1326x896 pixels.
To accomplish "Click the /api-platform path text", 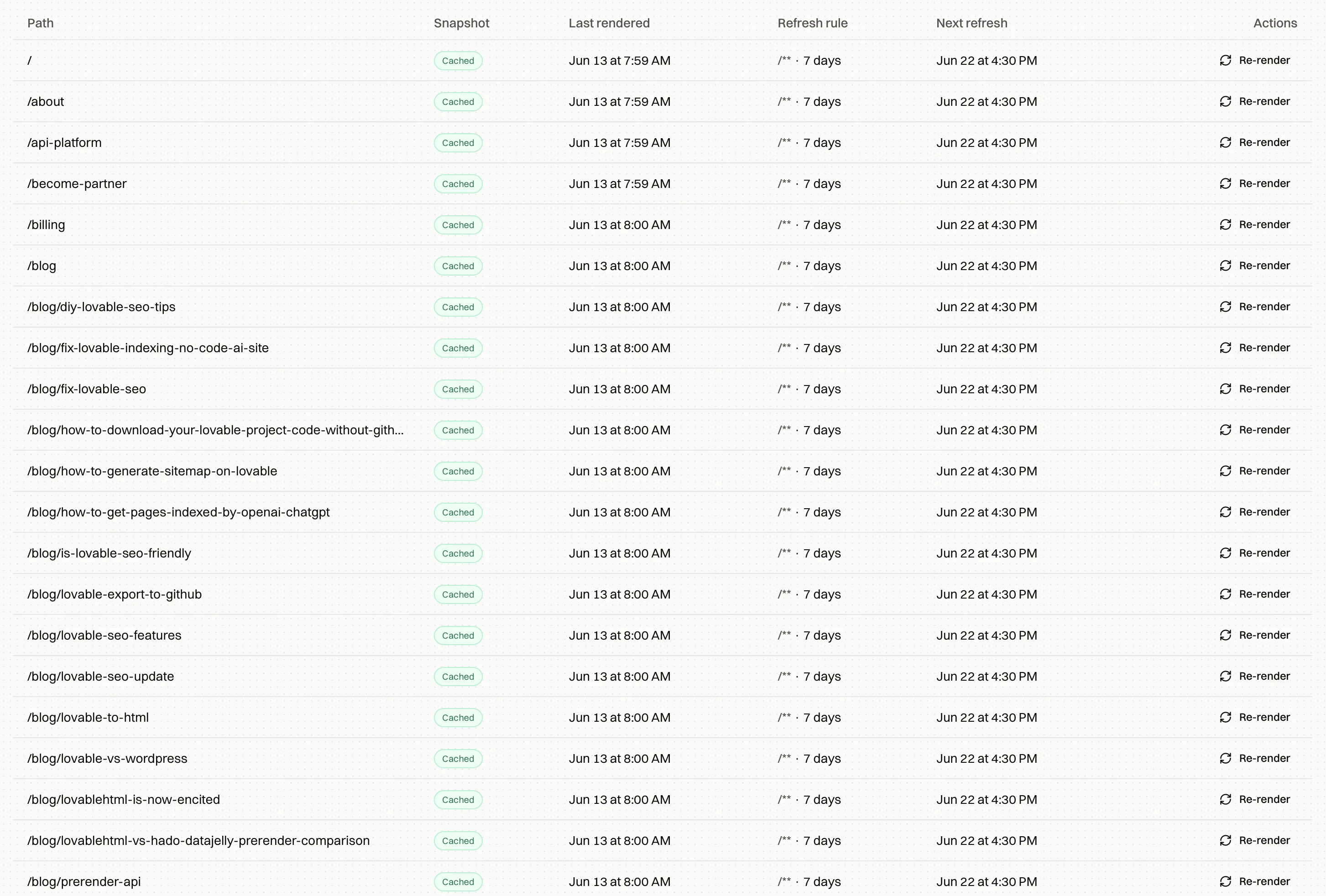I will [64, 143].
